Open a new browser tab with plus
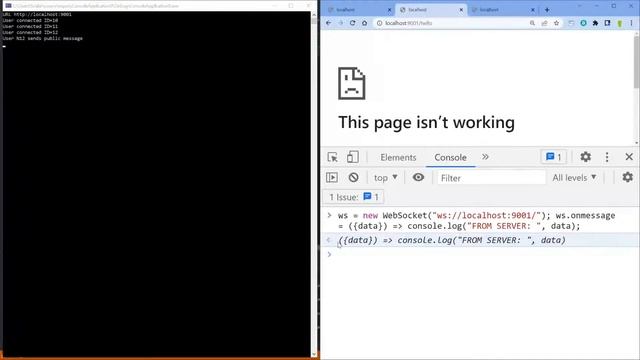640x360 pixels. click(547, 9)
